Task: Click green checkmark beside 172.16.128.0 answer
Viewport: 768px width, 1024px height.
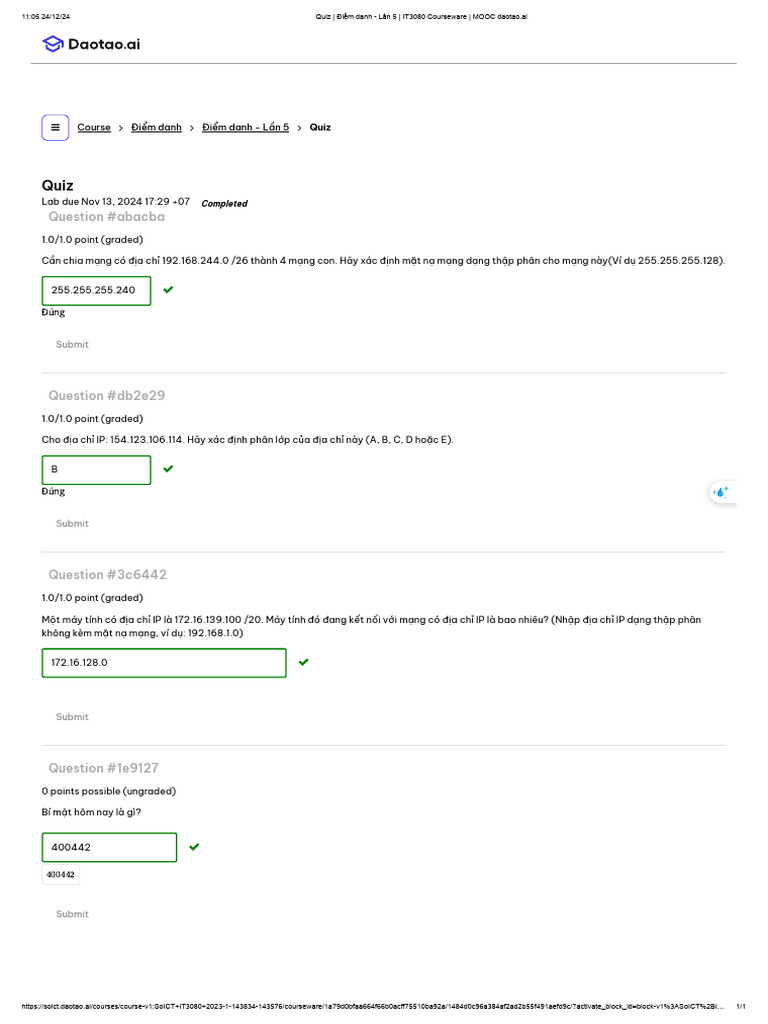Action: [x=303, y=661]
